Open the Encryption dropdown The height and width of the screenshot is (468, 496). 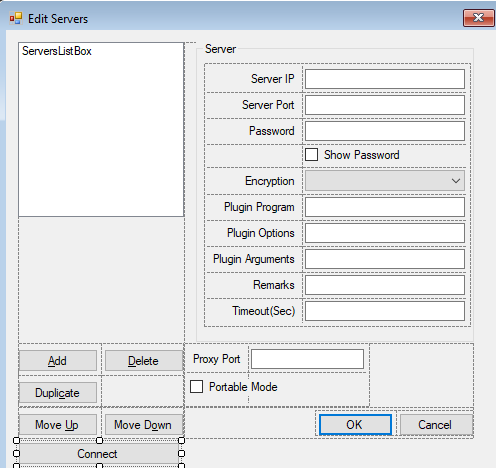[385, 181]
